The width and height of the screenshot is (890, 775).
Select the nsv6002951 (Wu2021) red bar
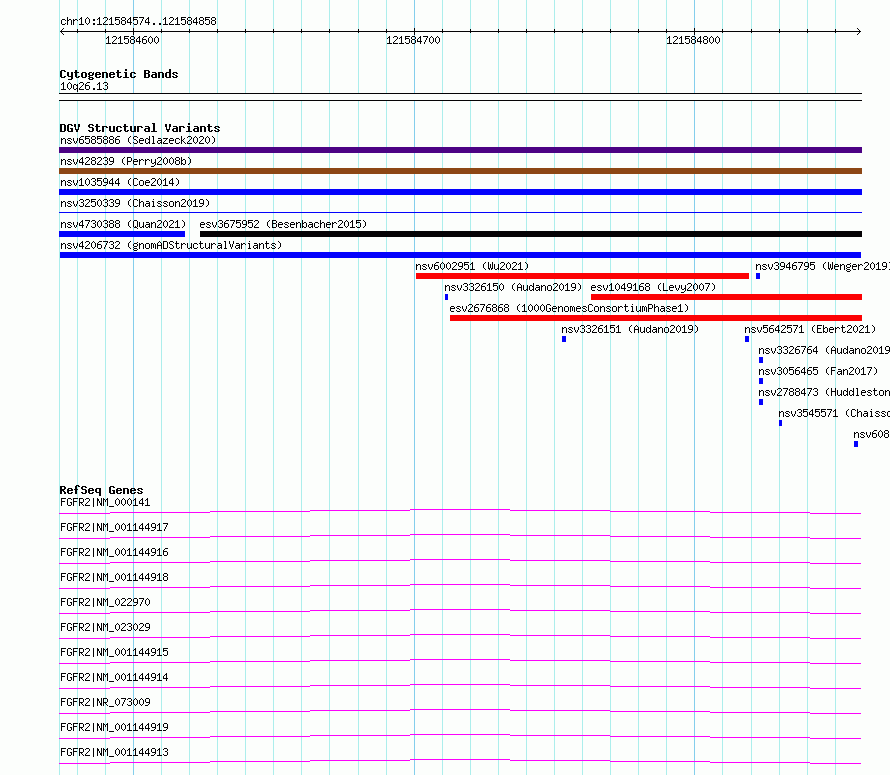click(582, 276)
